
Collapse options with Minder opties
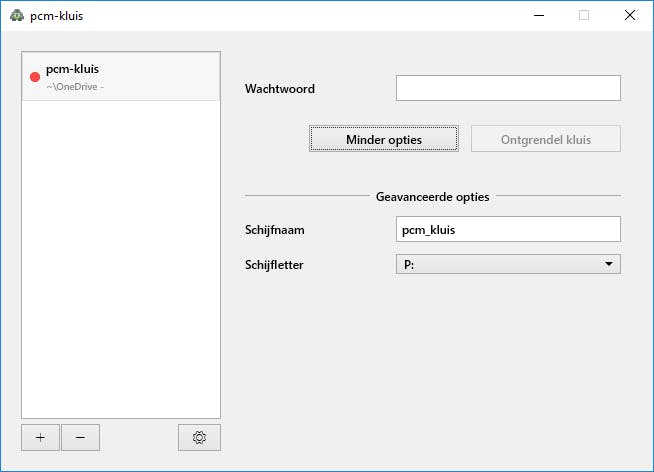click(x=384, y=139)
